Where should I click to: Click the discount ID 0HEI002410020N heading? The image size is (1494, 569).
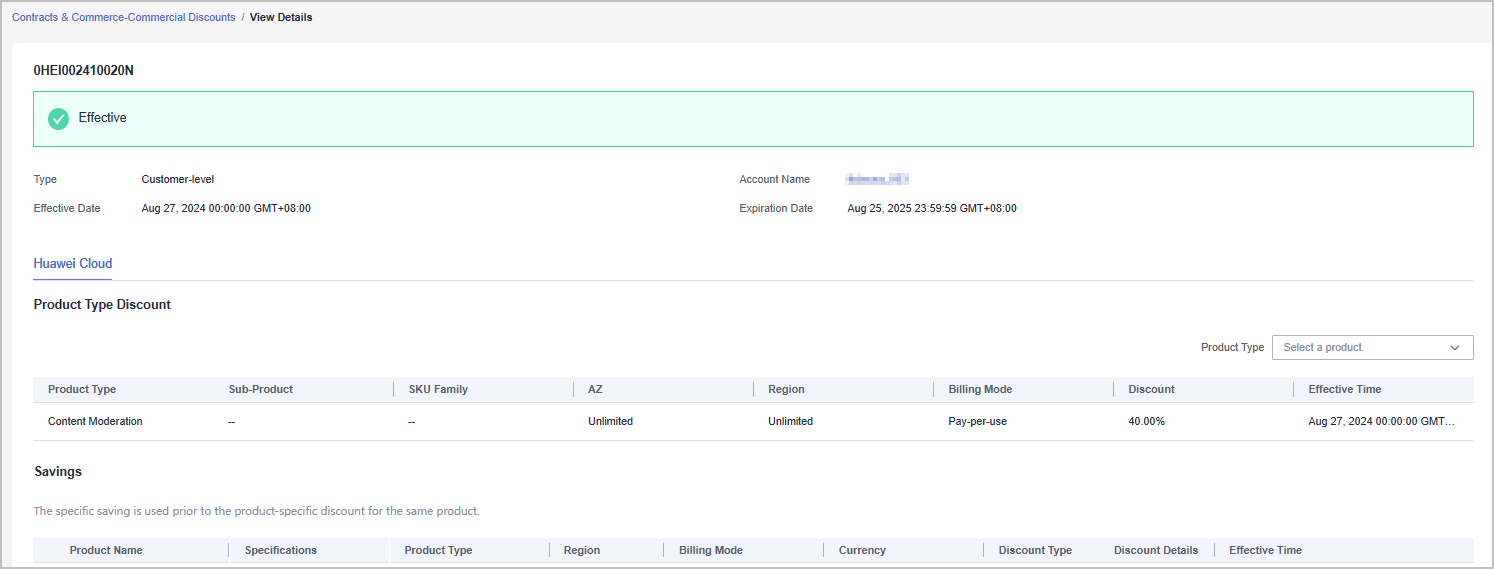83,71
